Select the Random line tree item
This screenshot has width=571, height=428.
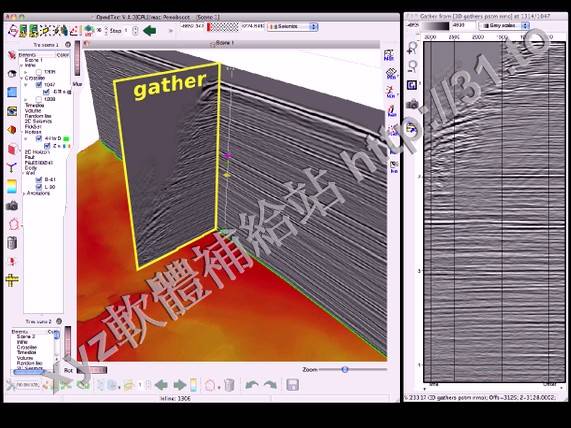[38, 116]
